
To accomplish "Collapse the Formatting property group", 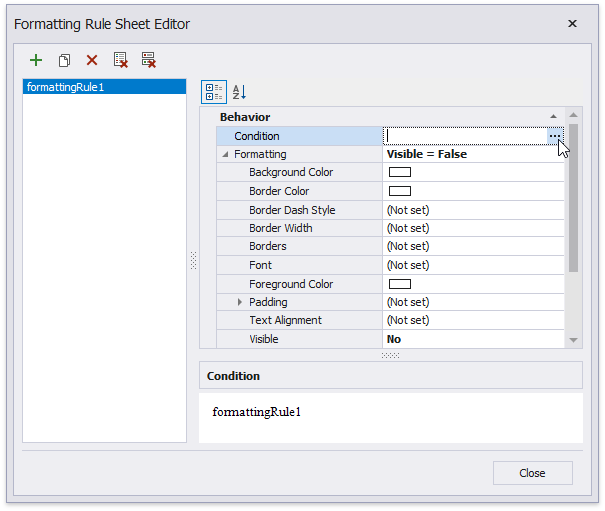I will 225,154.
